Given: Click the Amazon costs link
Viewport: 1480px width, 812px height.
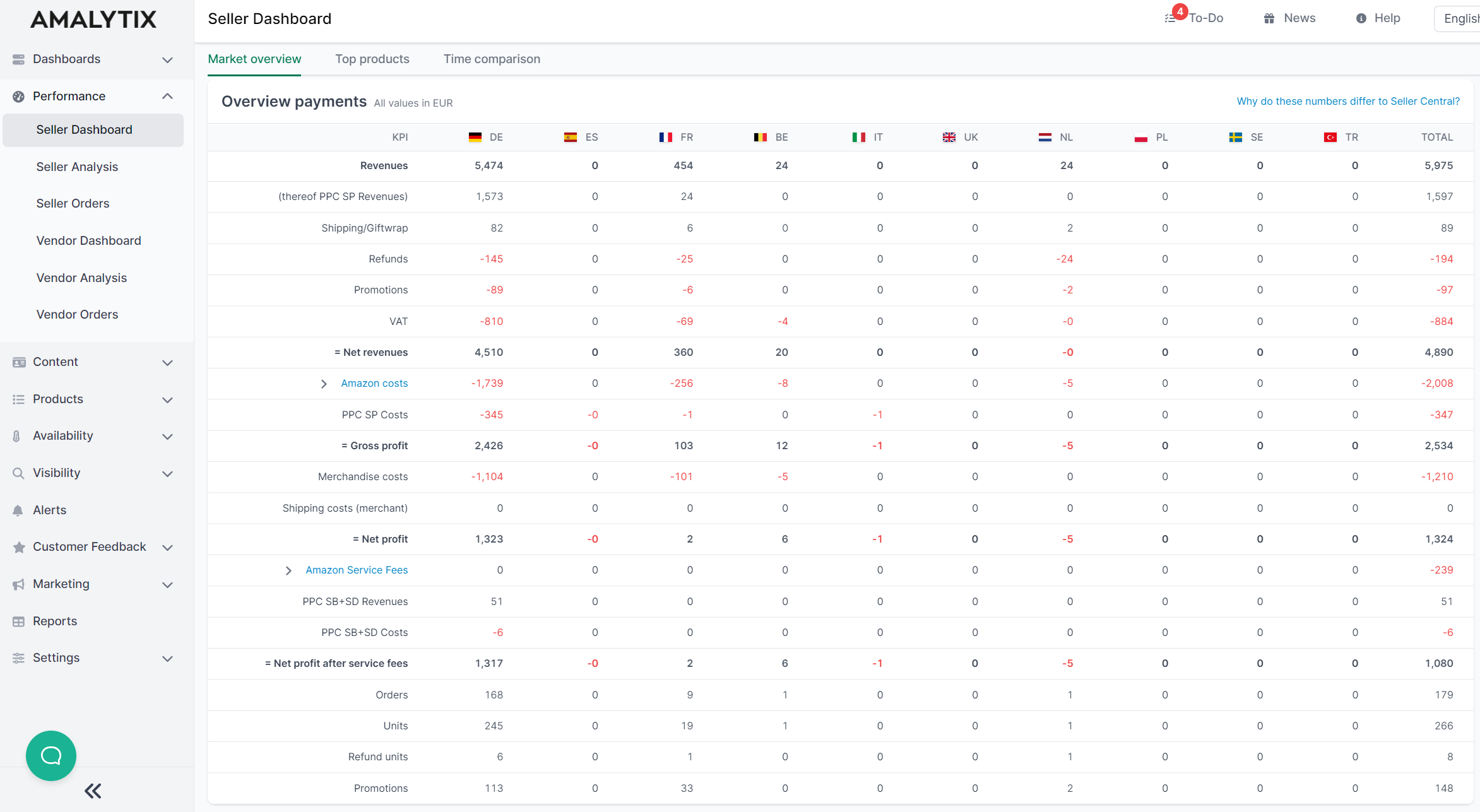Looking at the screenshot, I should click(x=374, y=383).
